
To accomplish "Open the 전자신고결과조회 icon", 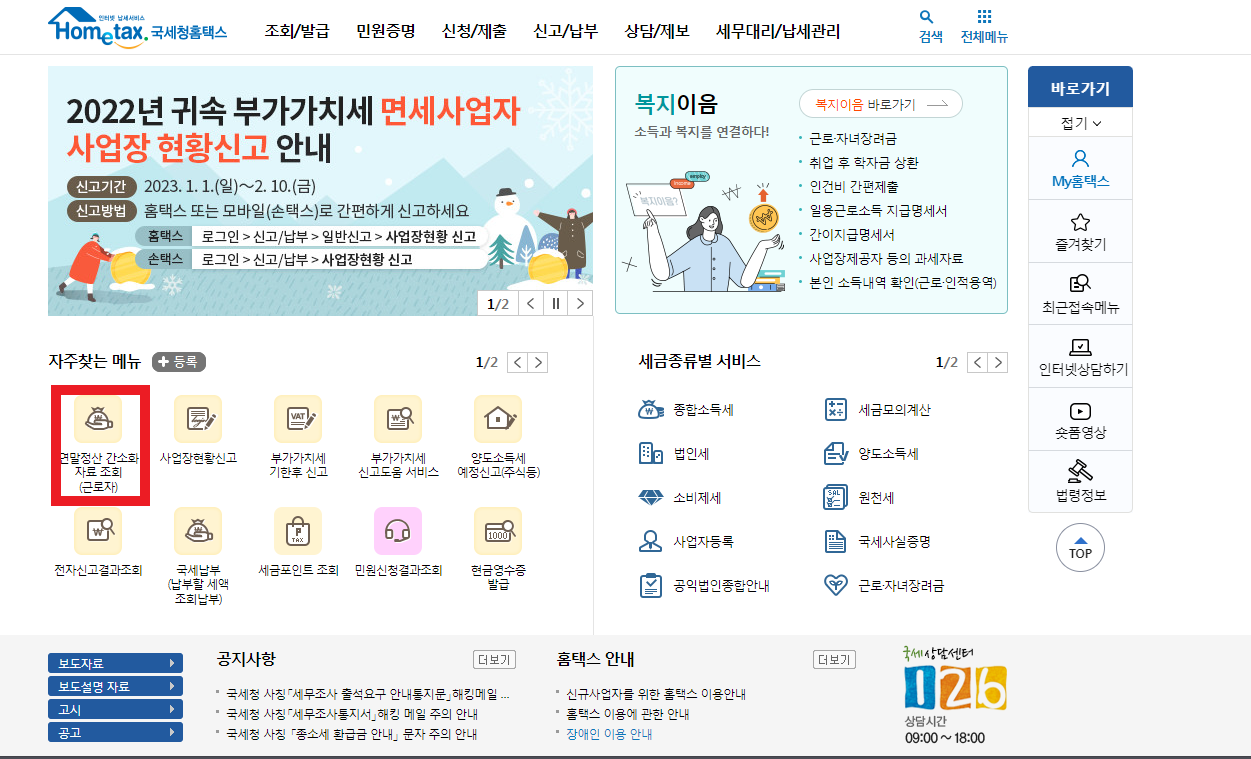I will tap(97, 540).
